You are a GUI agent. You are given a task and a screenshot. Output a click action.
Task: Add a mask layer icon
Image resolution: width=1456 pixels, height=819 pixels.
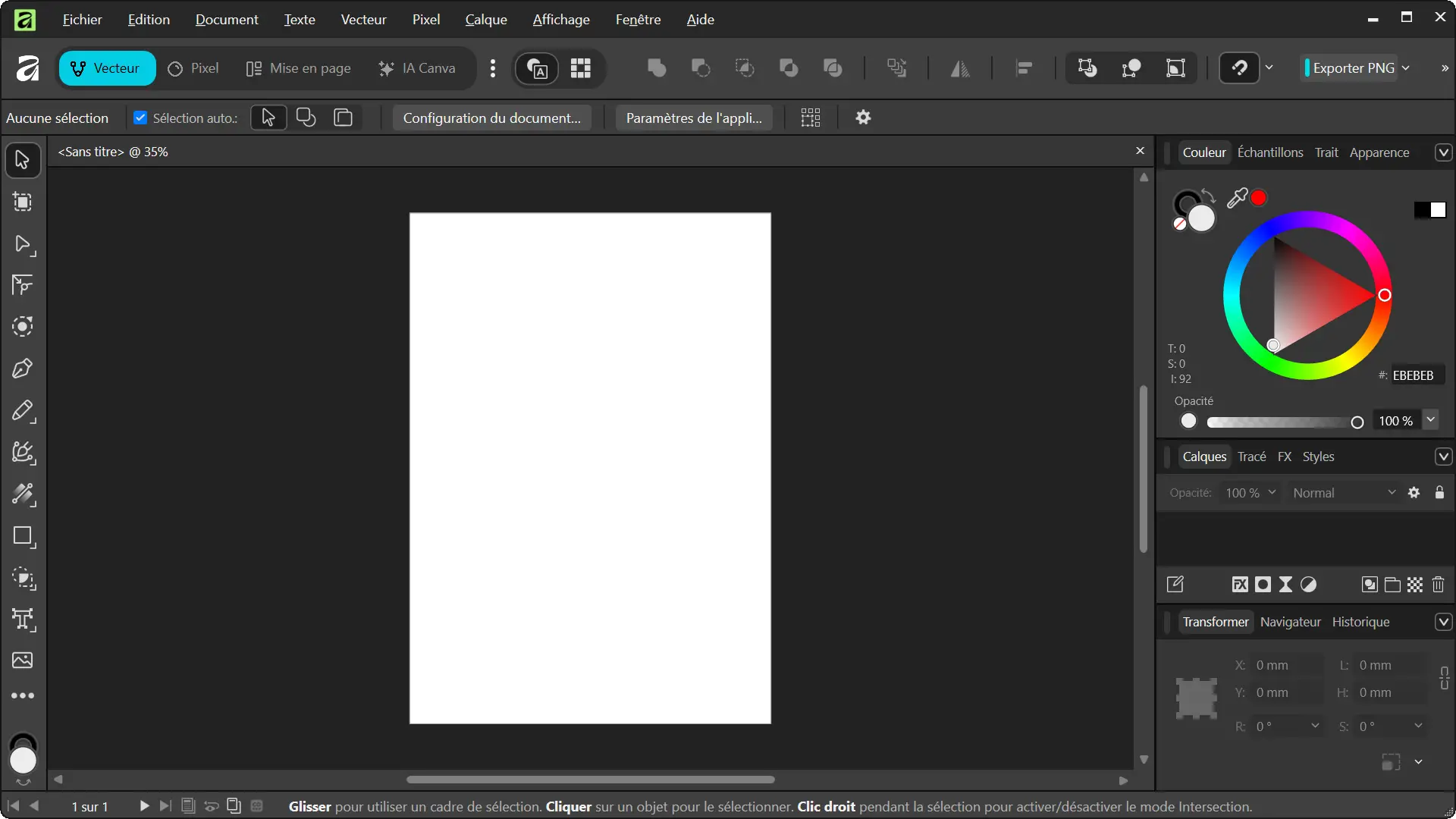tap(1263, 585)
